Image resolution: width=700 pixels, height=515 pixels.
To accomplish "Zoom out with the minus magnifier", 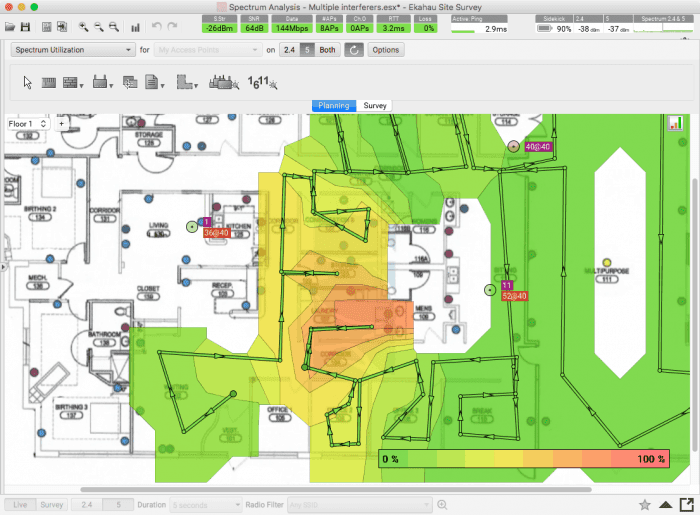I will coord(99,27).
